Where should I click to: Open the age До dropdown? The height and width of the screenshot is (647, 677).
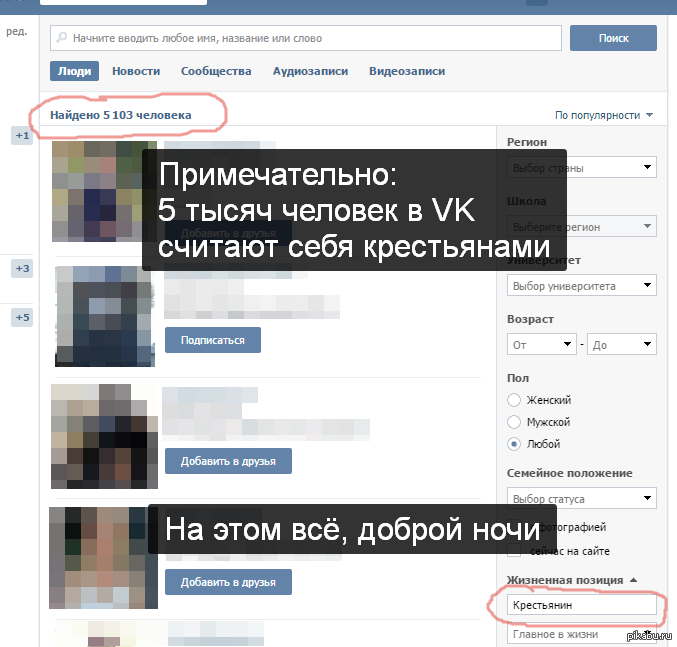622,344
